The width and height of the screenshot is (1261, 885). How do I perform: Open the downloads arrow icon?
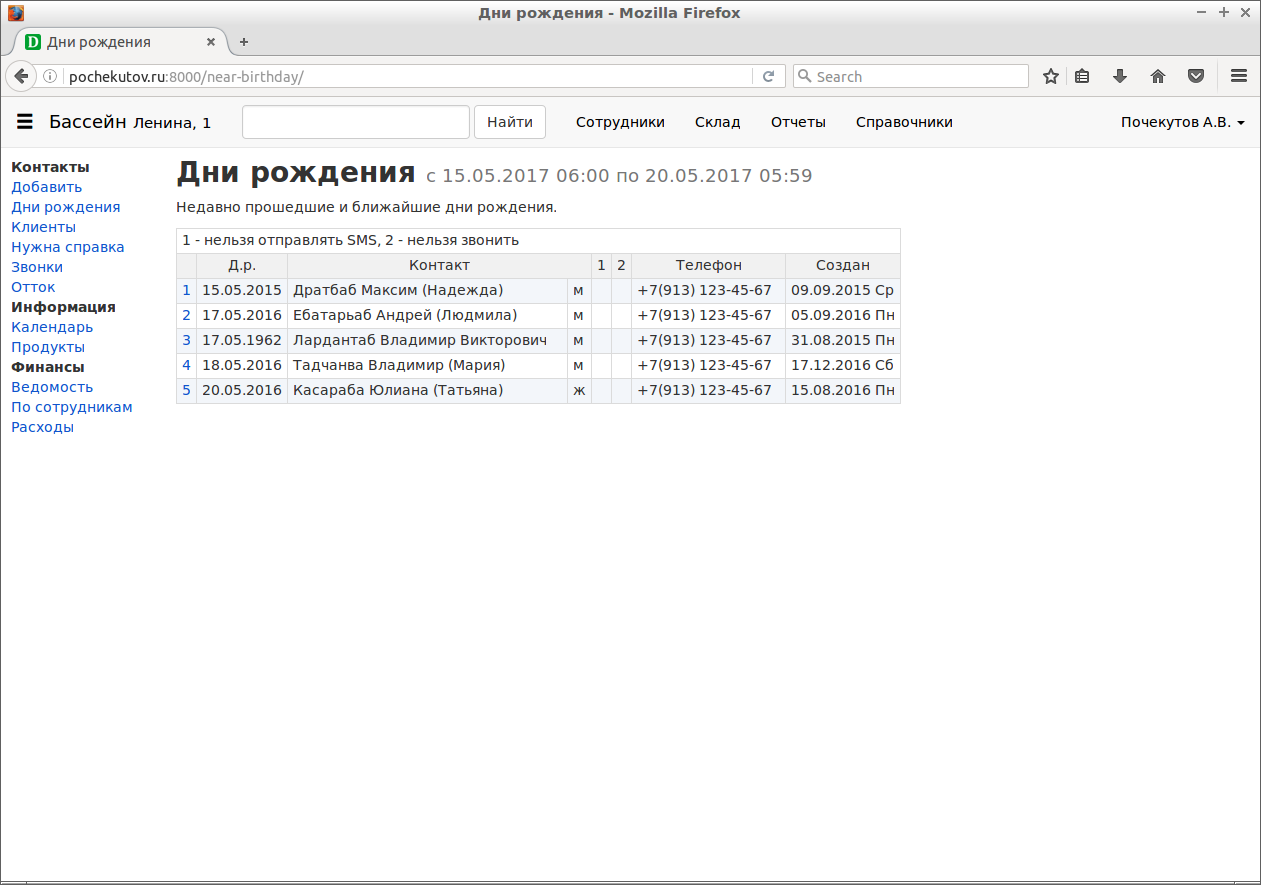[x=1120, y=76]
